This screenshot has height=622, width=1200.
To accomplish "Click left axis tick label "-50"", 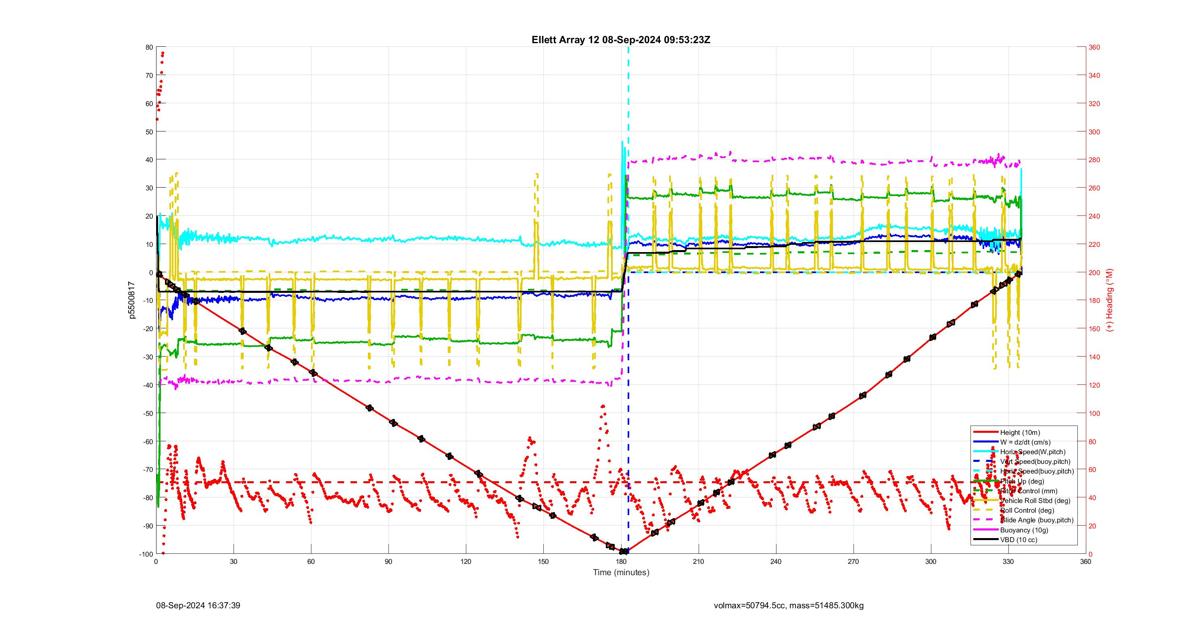I will (x=147, y=413).
